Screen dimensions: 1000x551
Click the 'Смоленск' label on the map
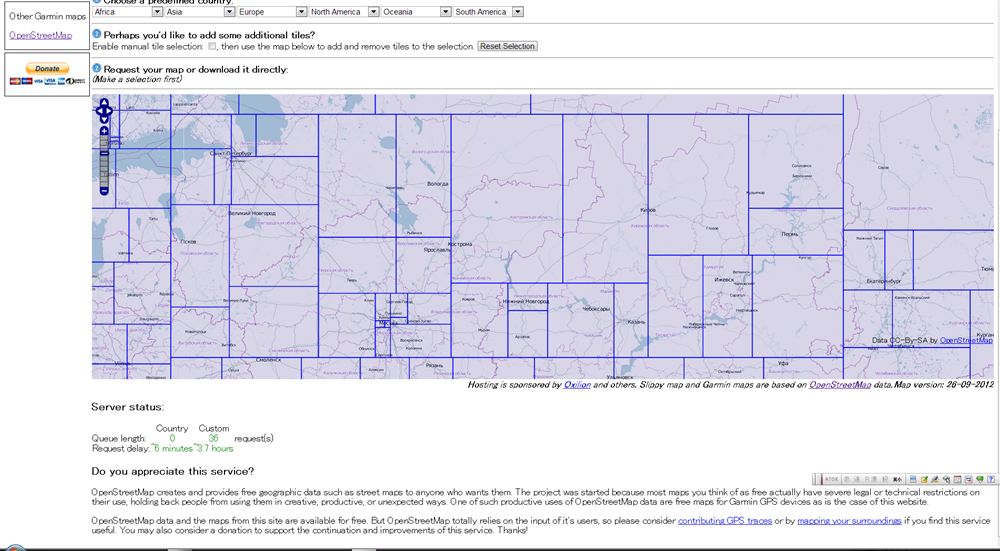coord(268,360)
